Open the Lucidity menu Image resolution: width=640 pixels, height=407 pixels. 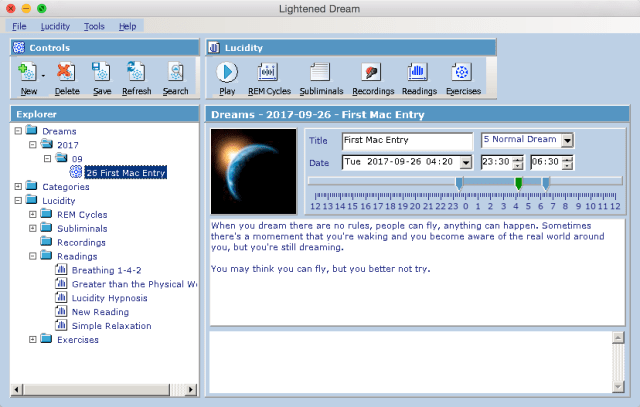pos(55,25)
